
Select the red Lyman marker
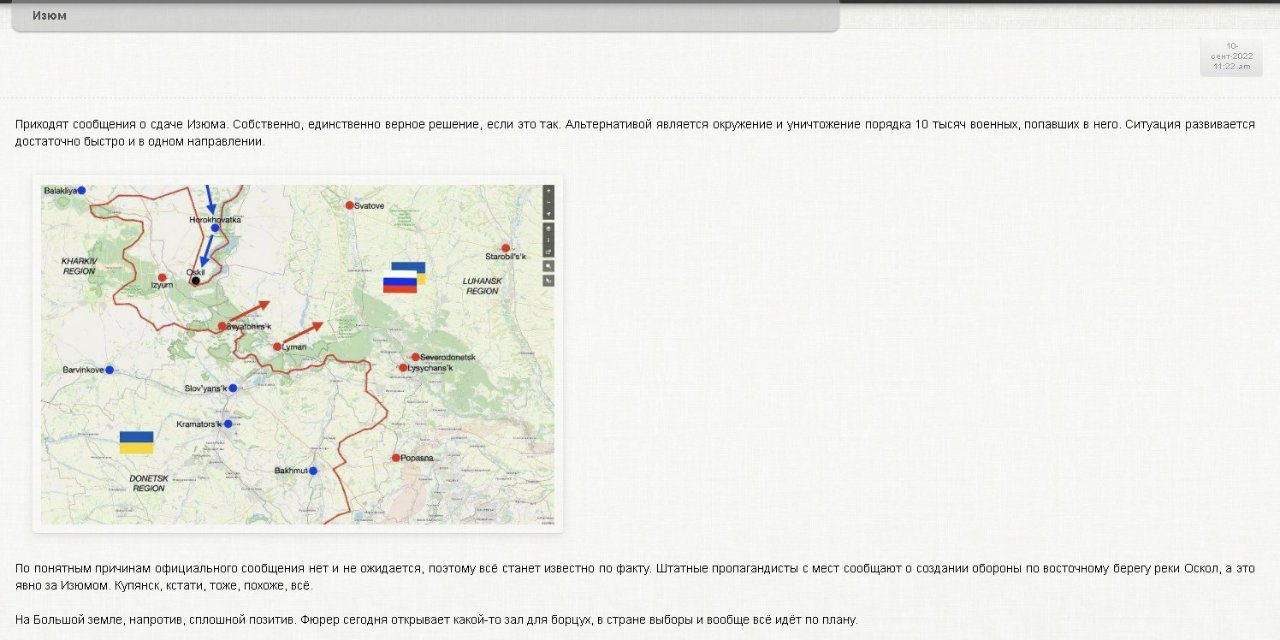tap(277, 347)
